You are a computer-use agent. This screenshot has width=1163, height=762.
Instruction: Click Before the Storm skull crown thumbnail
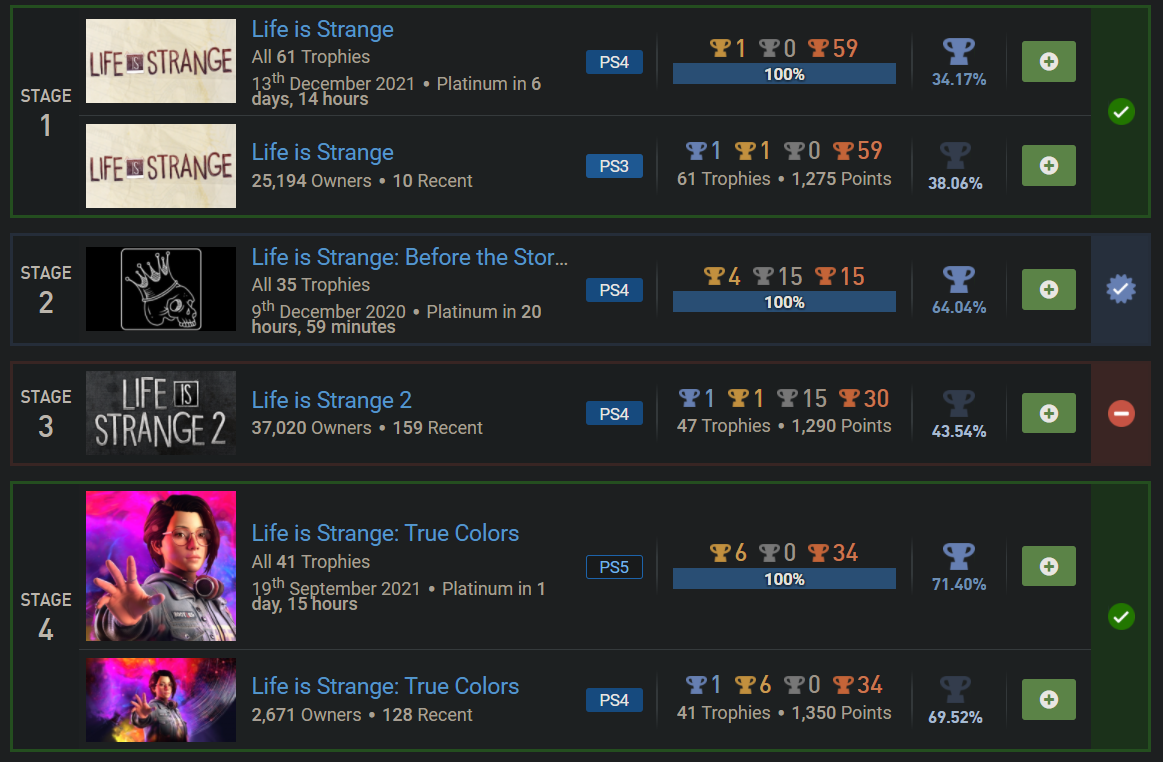tap(161, 289)
